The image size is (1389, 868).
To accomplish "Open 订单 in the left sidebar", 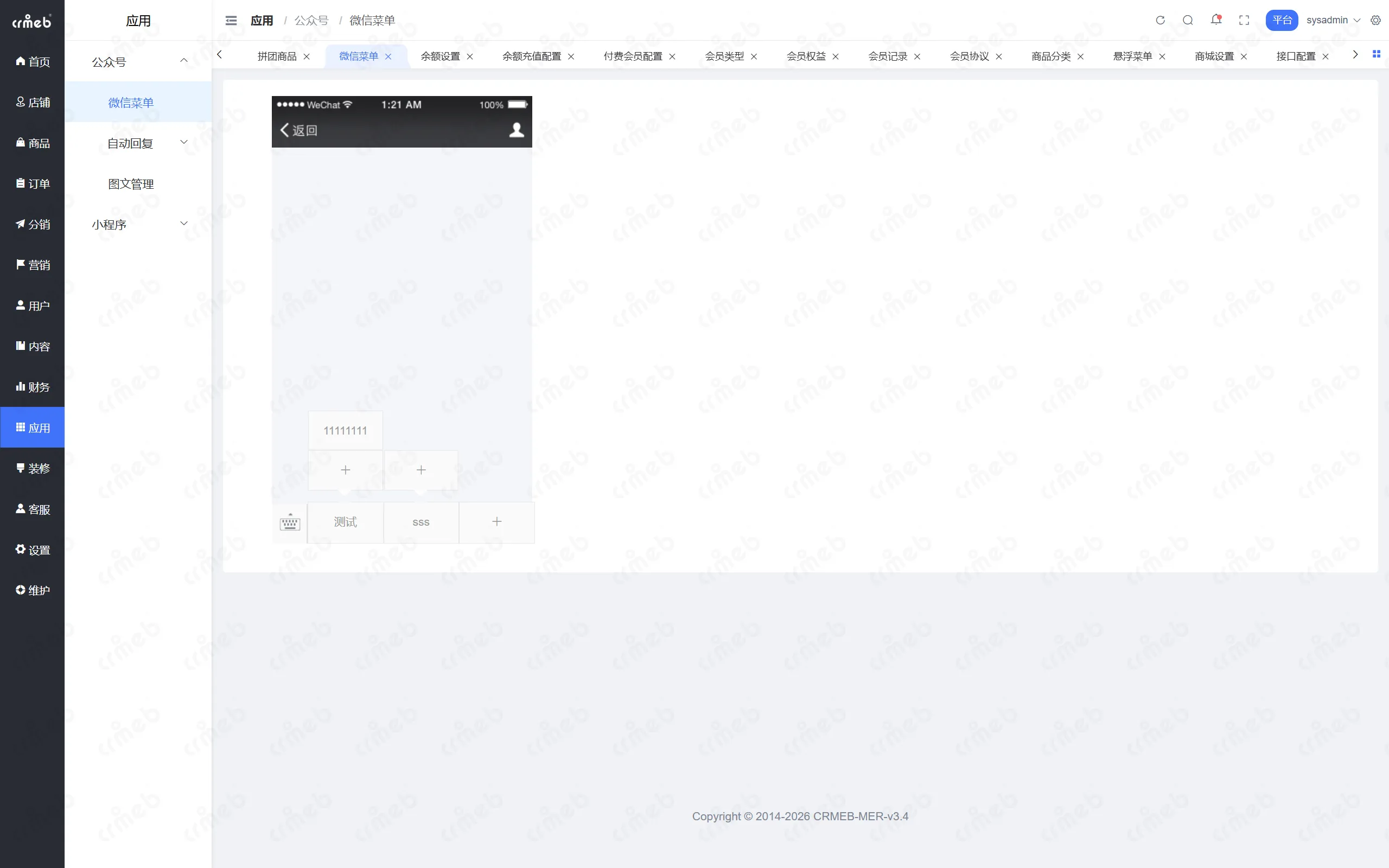I will point(32,184).
